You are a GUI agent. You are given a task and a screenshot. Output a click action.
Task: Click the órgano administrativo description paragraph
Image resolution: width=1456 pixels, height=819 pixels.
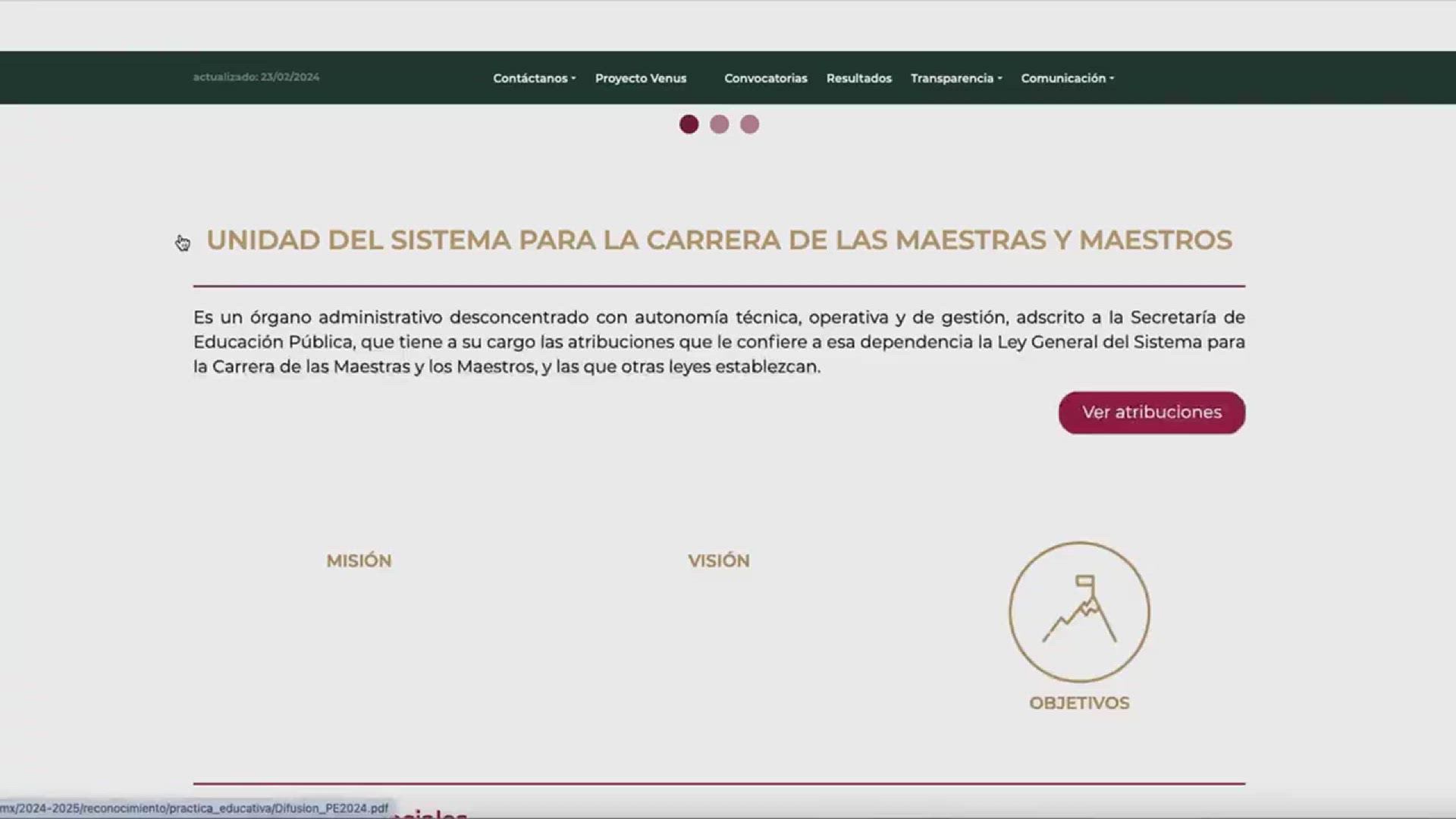click(719, 342)
